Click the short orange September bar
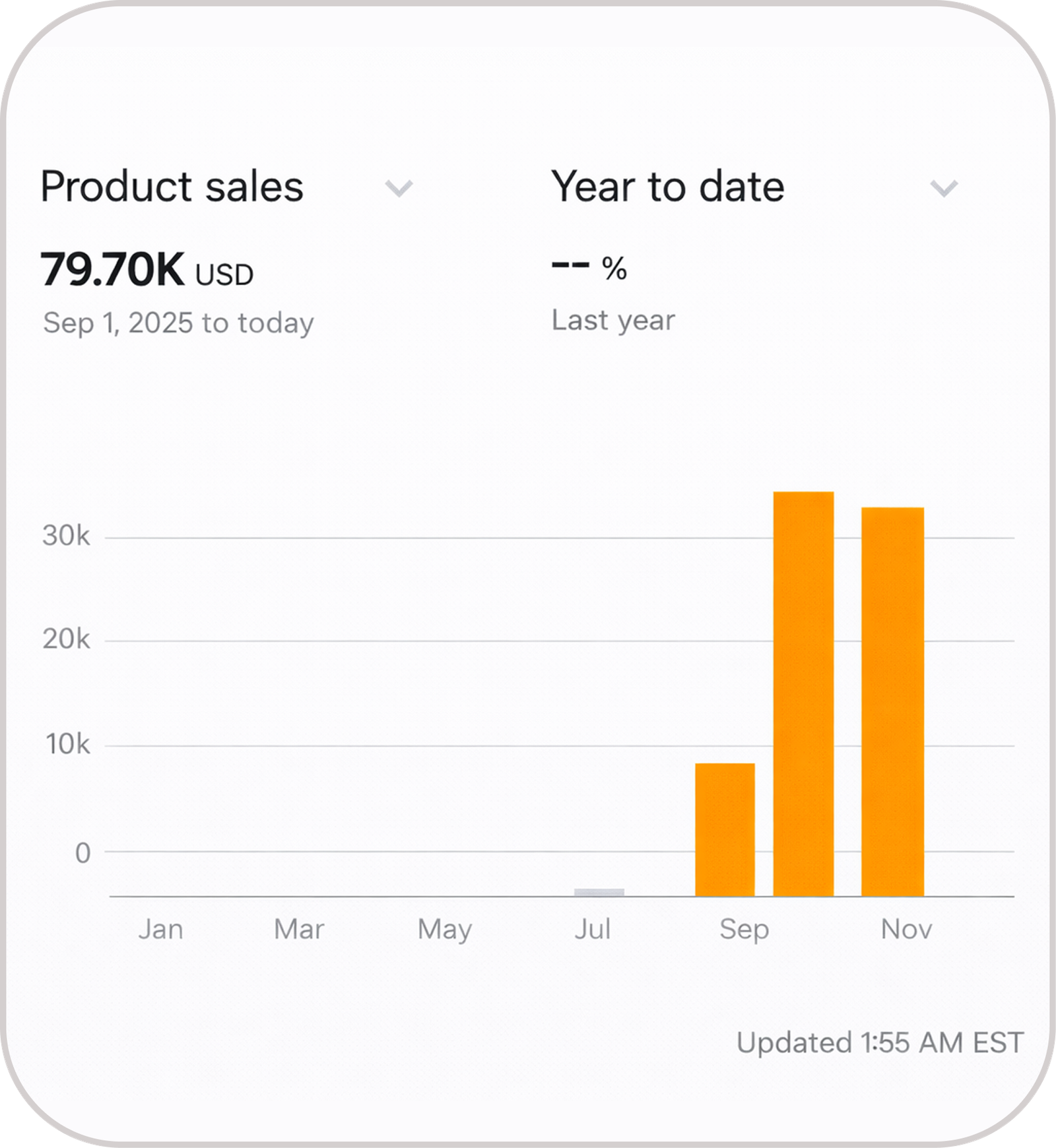 (x=725, y=829)
